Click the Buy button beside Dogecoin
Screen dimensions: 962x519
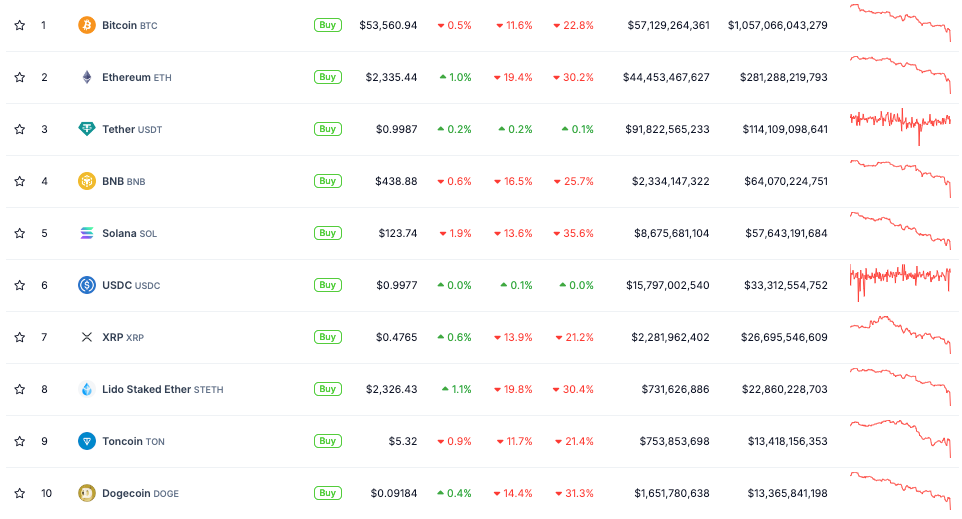[x=327, y=493]
